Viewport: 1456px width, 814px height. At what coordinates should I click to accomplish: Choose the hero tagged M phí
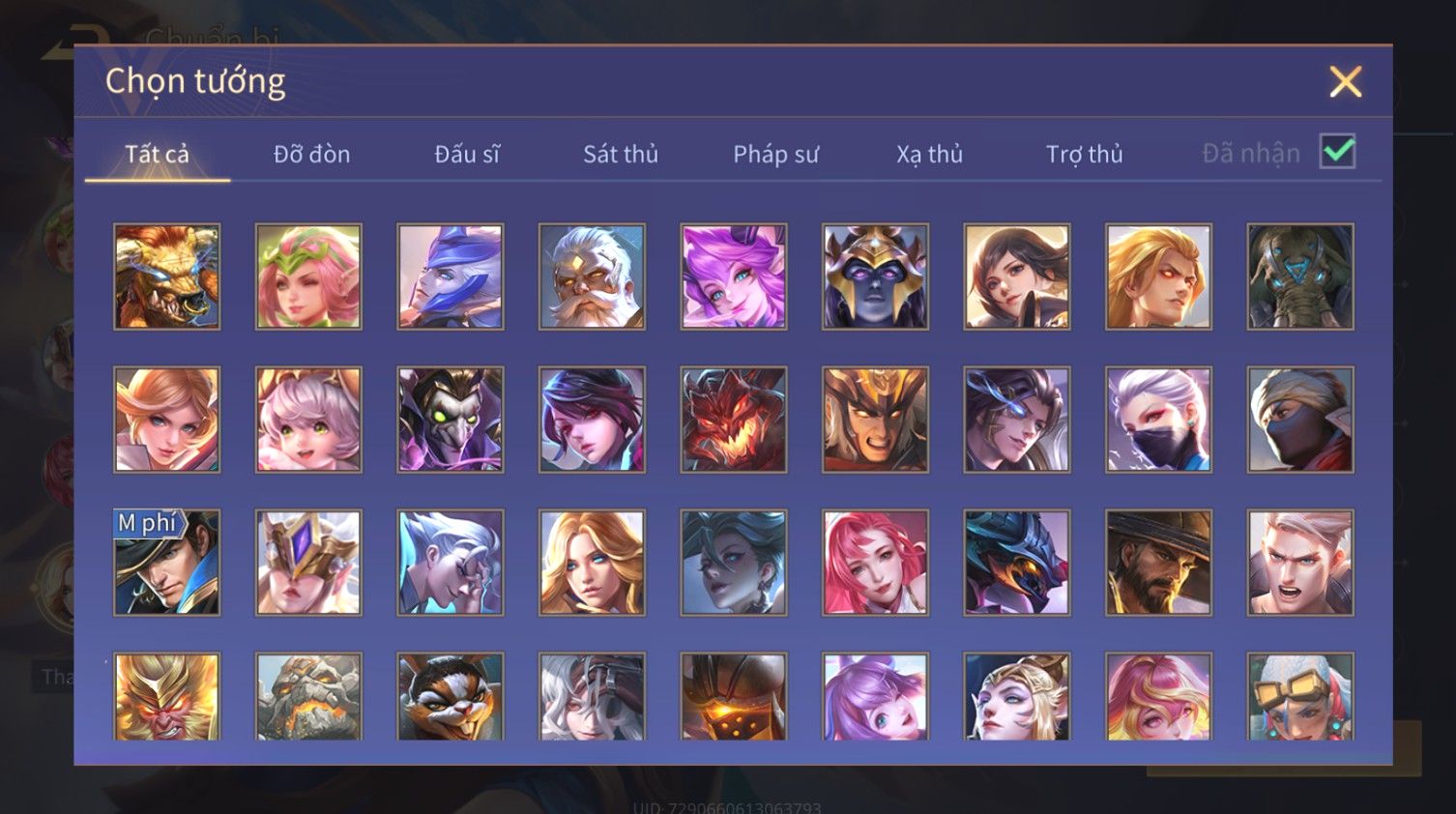166,563
